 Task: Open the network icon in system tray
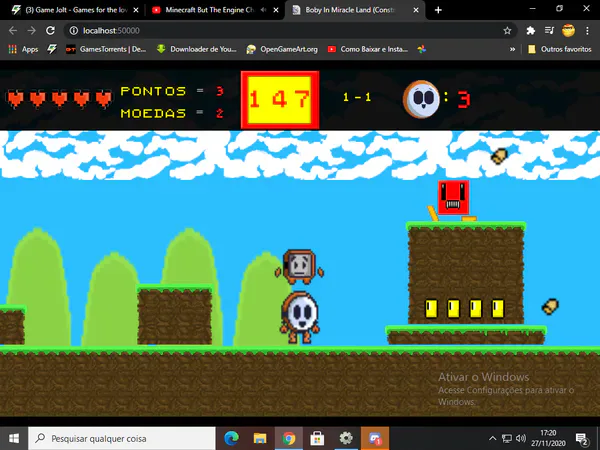[507, 438]
